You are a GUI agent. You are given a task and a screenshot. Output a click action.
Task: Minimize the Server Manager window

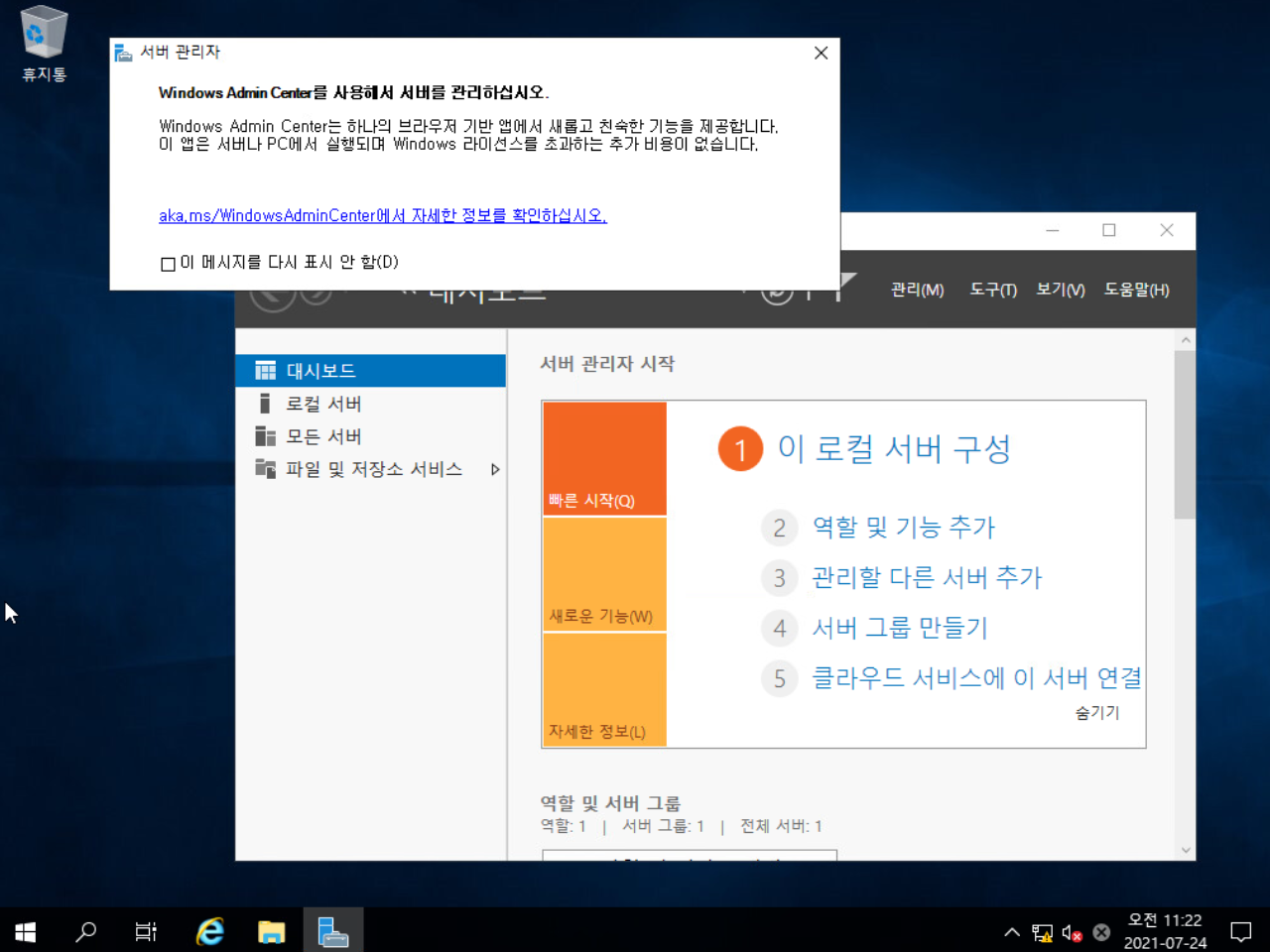coord(1053,230)
